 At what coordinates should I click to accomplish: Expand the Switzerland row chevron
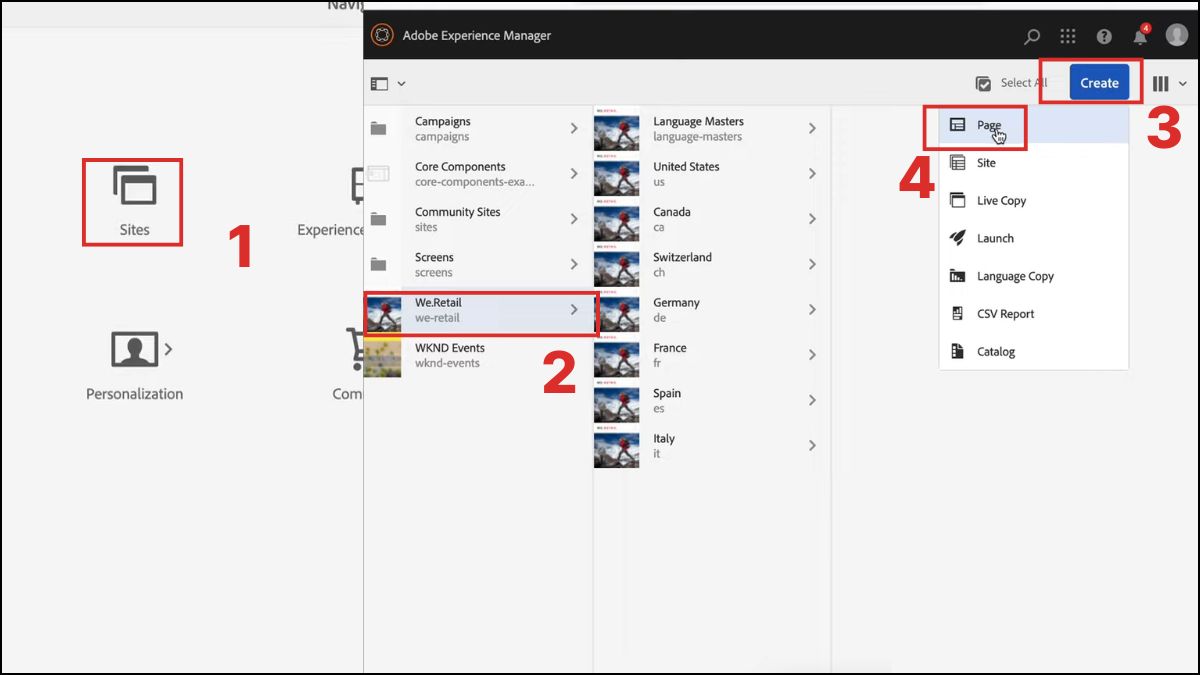pyautogui.click(x=812, y=264)
